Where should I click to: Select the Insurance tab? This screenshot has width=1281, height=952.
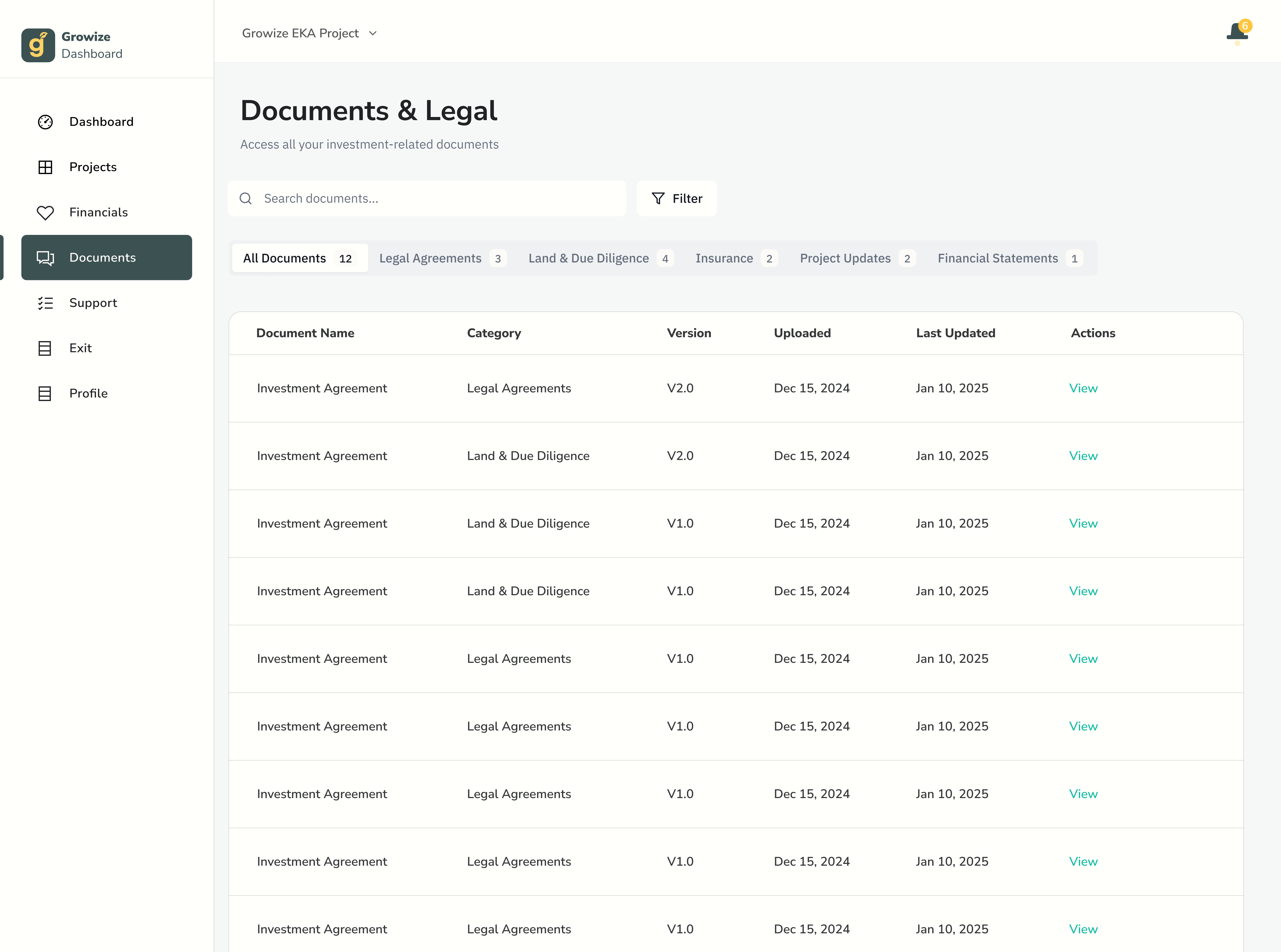pyautogui.click(x=735, y=258)
